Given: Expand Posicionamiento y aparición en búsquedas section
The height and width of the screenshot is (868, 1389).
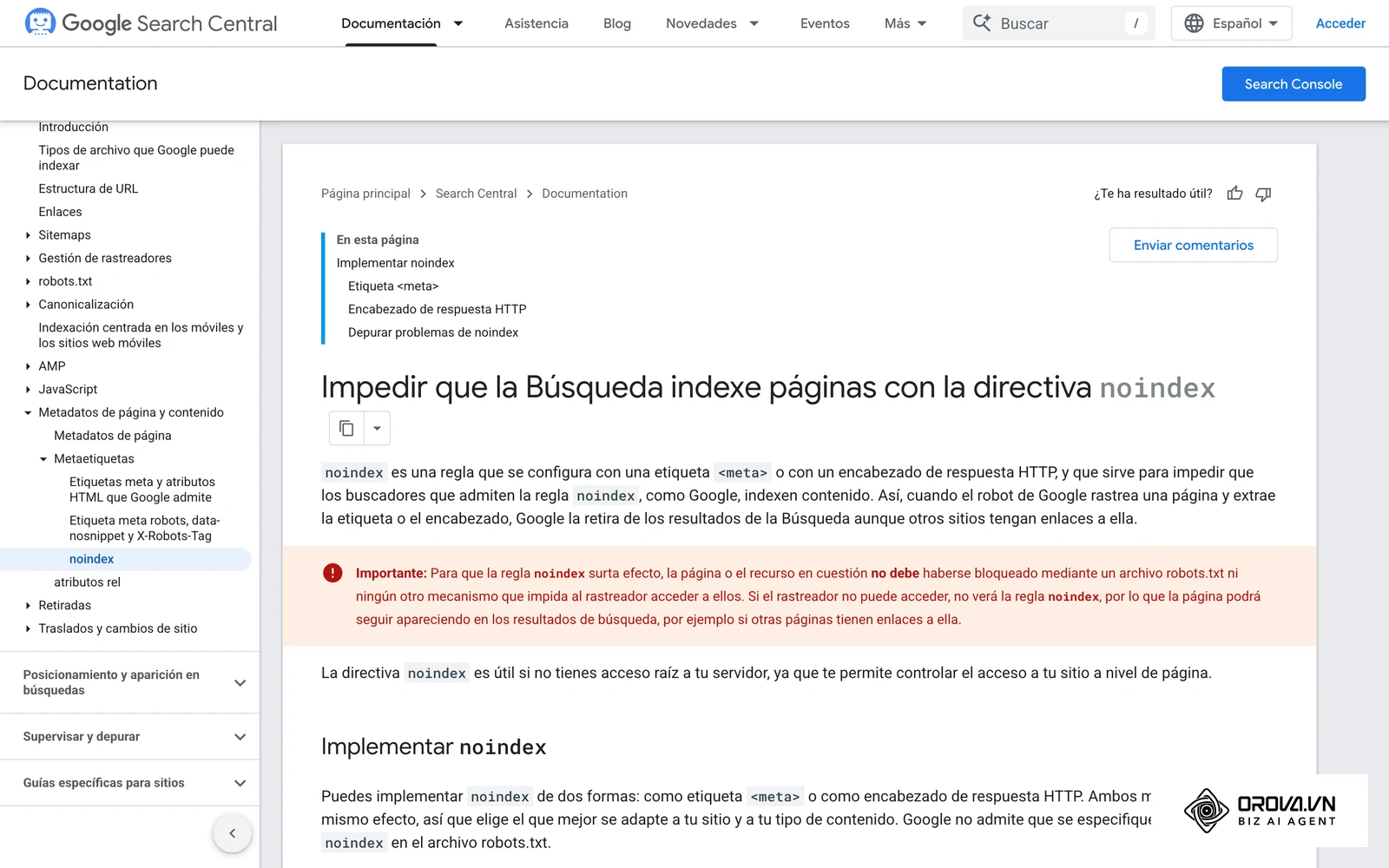Looking at the screenshot, I should (130, 682).
